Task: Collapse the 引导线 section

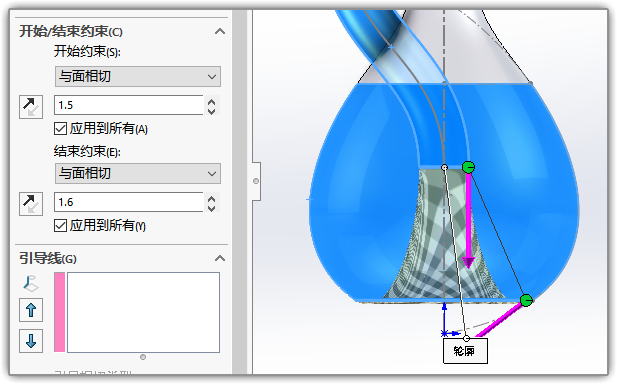Action: [220, 258]
